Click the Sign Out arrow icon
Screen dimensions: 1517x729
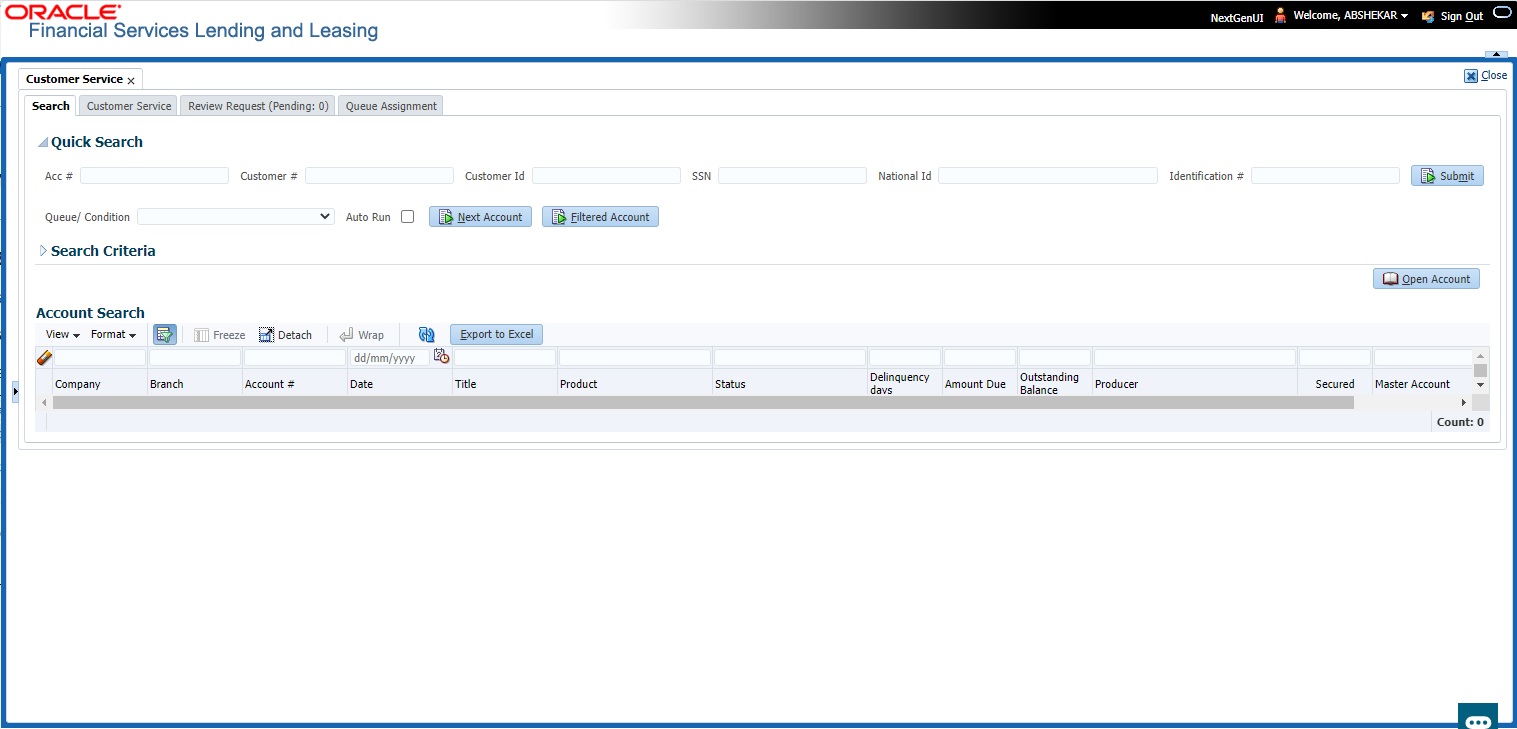(1427, 16)
